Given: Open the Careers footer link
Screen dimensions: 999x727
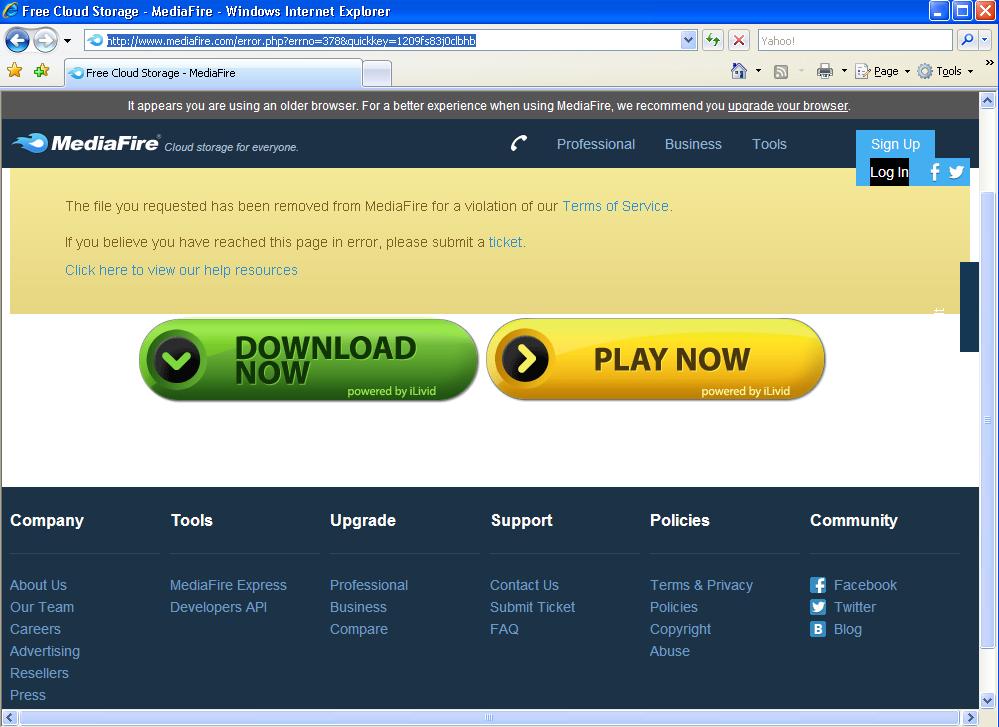Looking at the screenshot, I should pos(35,629).
